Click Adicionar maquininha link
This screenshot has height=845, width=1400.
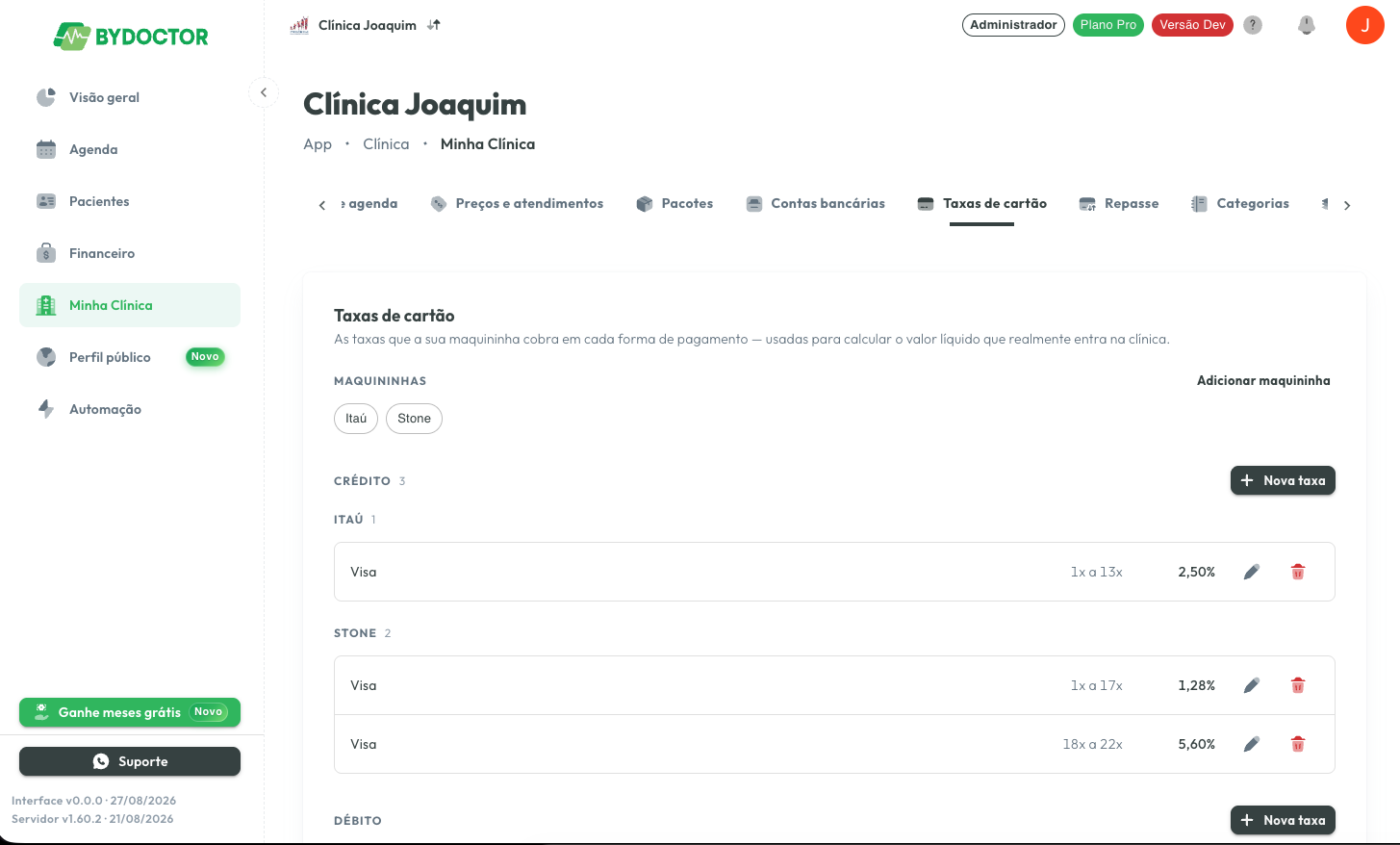pyautogui.click(x=1263, y=381)
